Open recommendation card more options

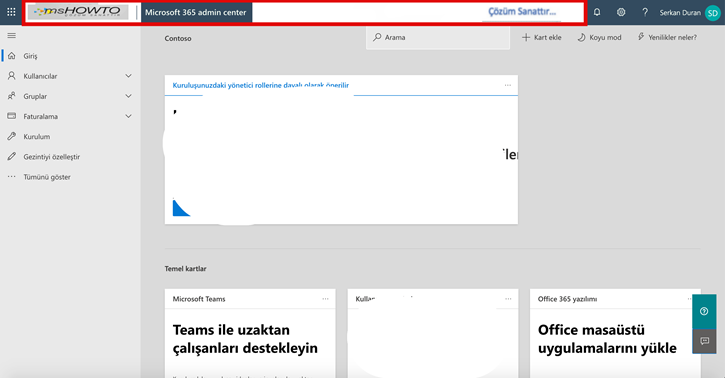pyautogui.click(x=508, y=85)
